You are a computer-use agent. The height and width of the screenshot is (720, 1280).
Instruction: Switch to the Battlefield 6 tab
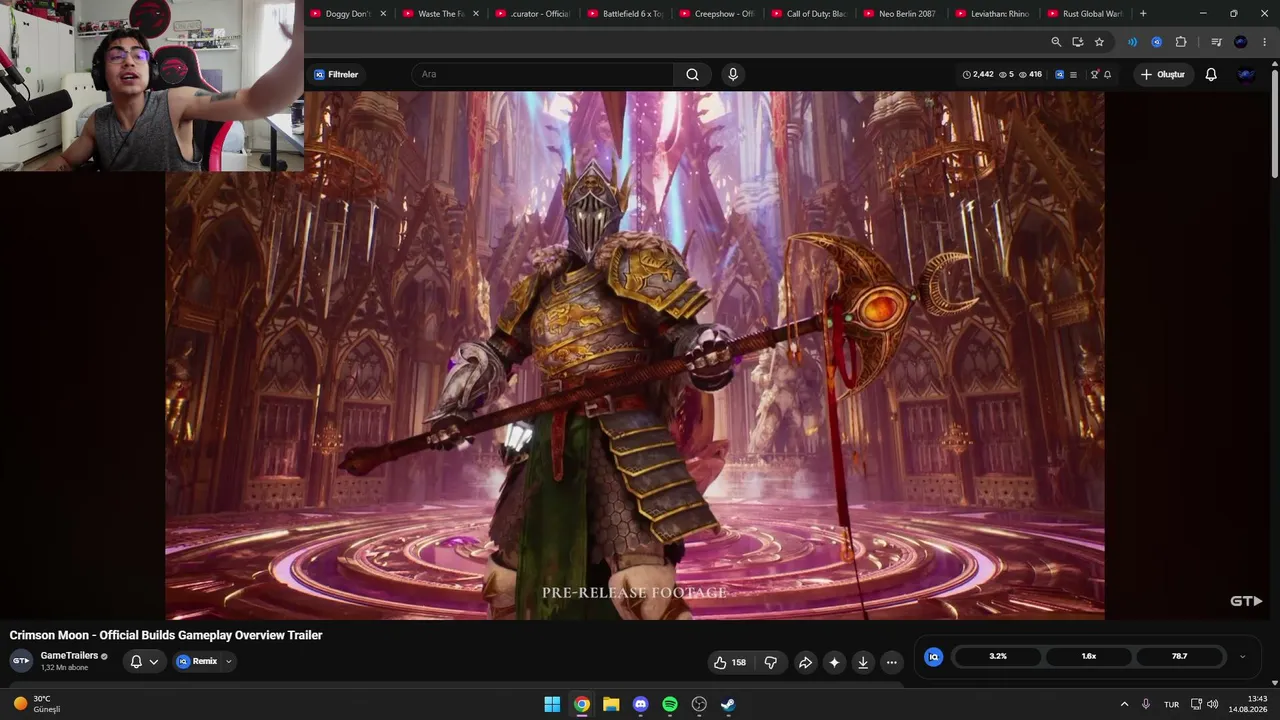[626, 14]
